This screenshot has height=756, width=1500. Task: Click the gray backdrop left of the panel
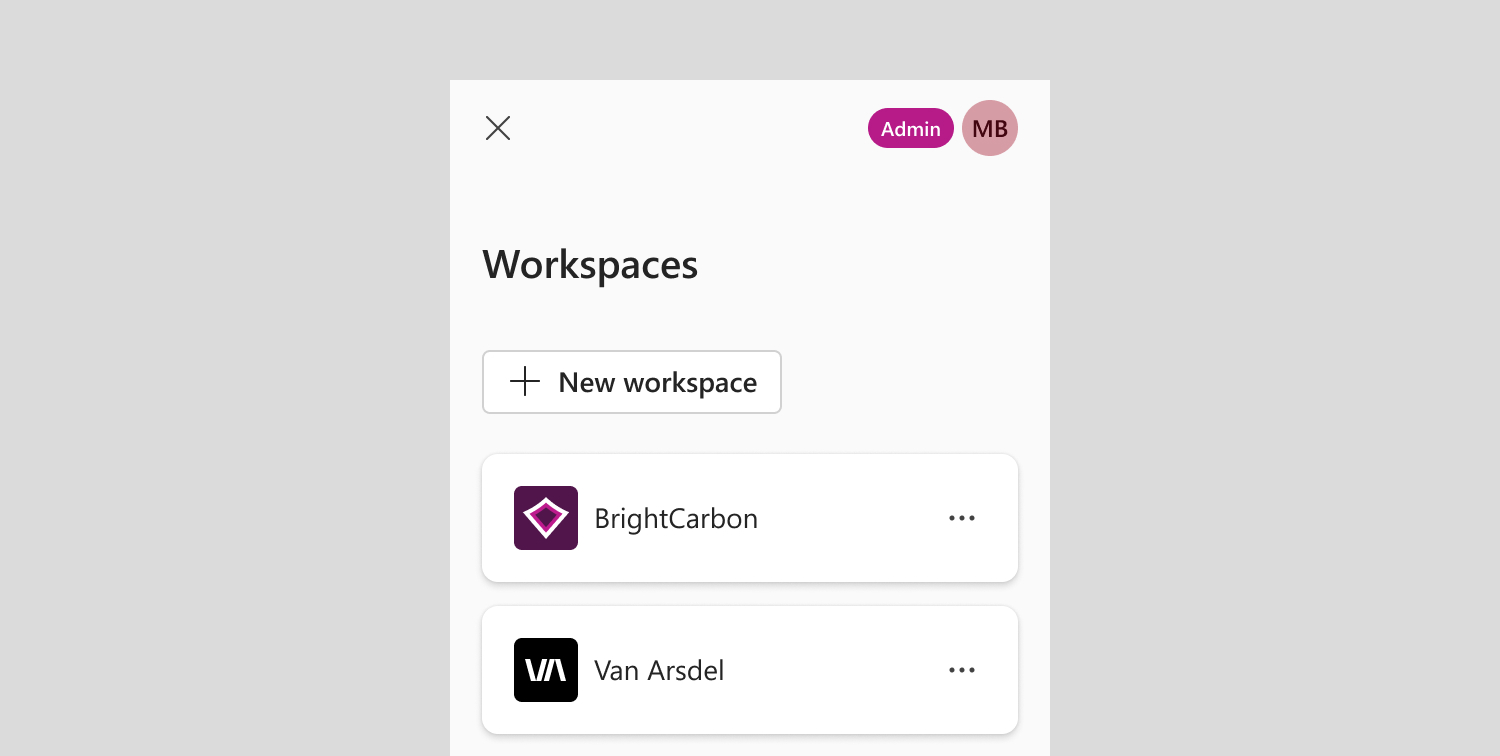click(x=225, y=400)
